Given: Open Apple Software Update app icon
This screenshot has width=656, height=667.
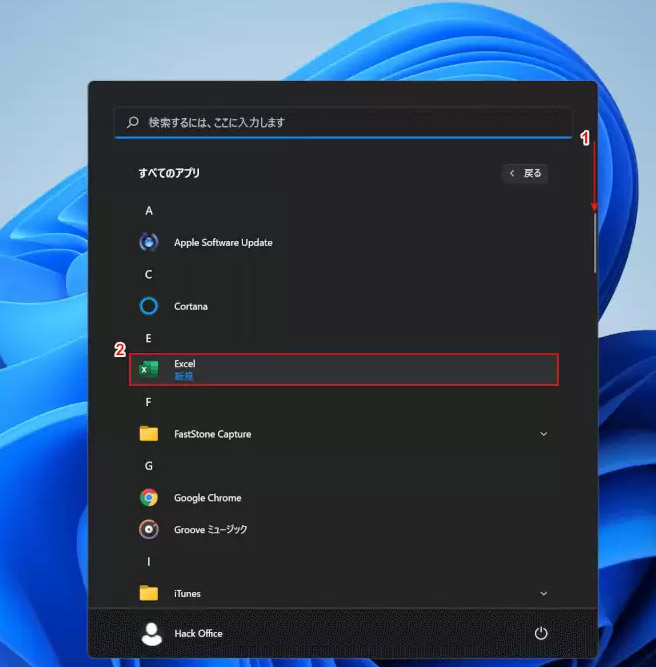Looking at the screenshot, I should (x=149, y=242).
